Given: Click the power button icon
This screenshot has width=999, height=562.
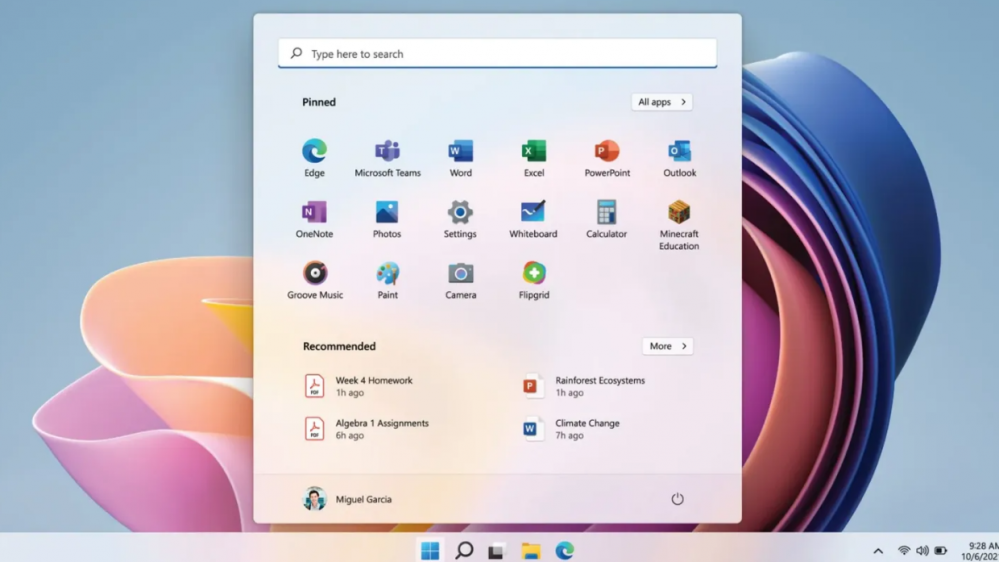Looking at the screenshot, I should pyautogui.click(x=677, y=499).
